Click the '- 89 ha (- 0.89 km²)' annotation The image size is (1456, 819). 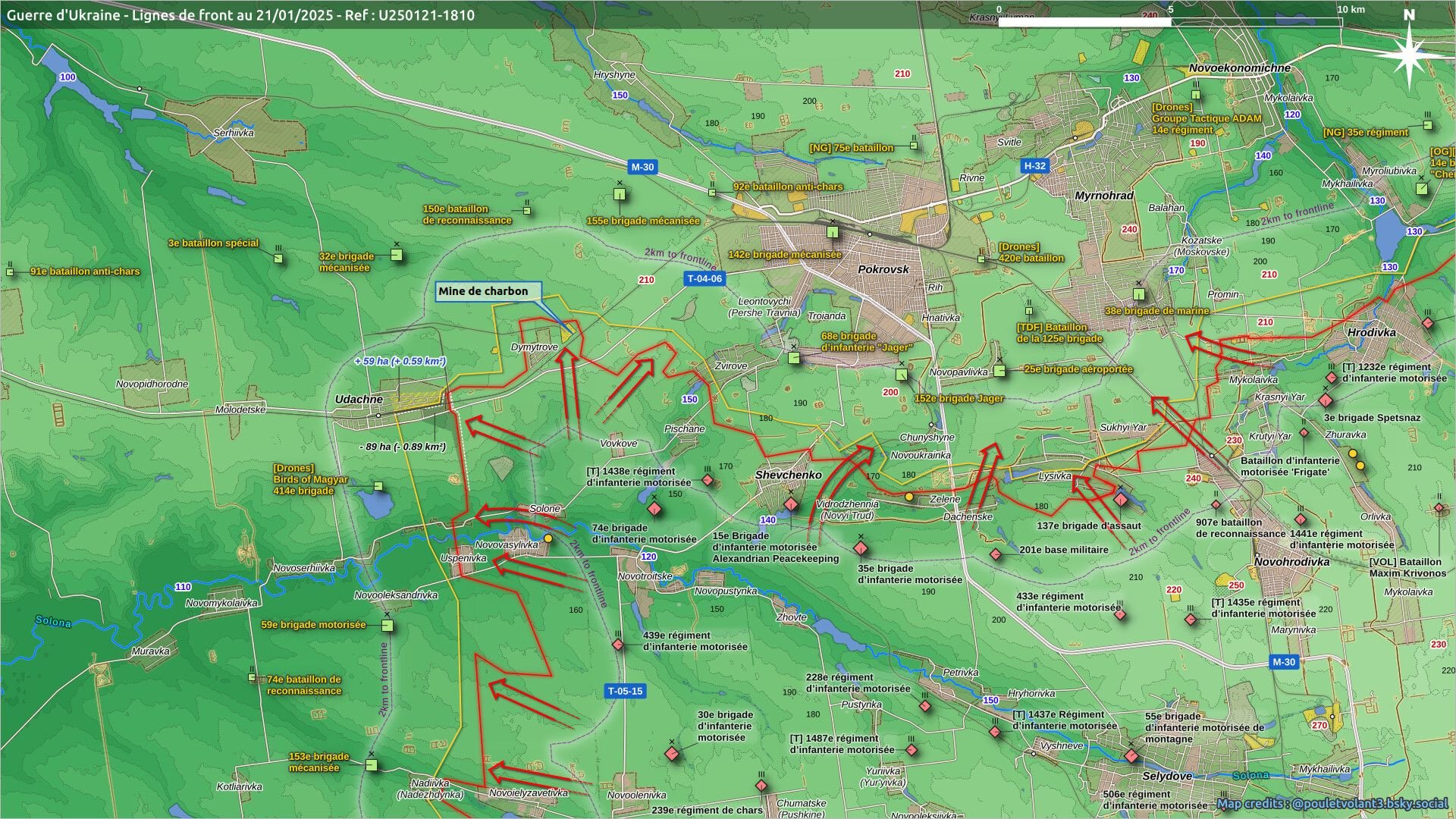[402, 447]
